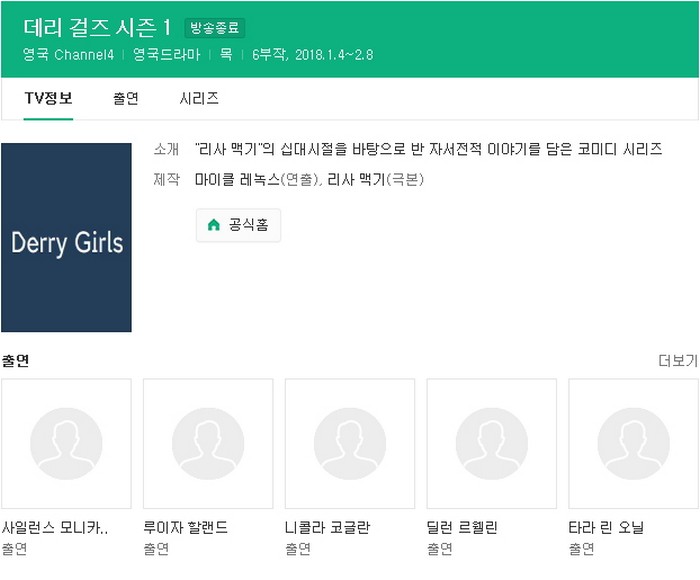Switch to the TV정보 tab
700x580 pixels.
click(48, 99)
